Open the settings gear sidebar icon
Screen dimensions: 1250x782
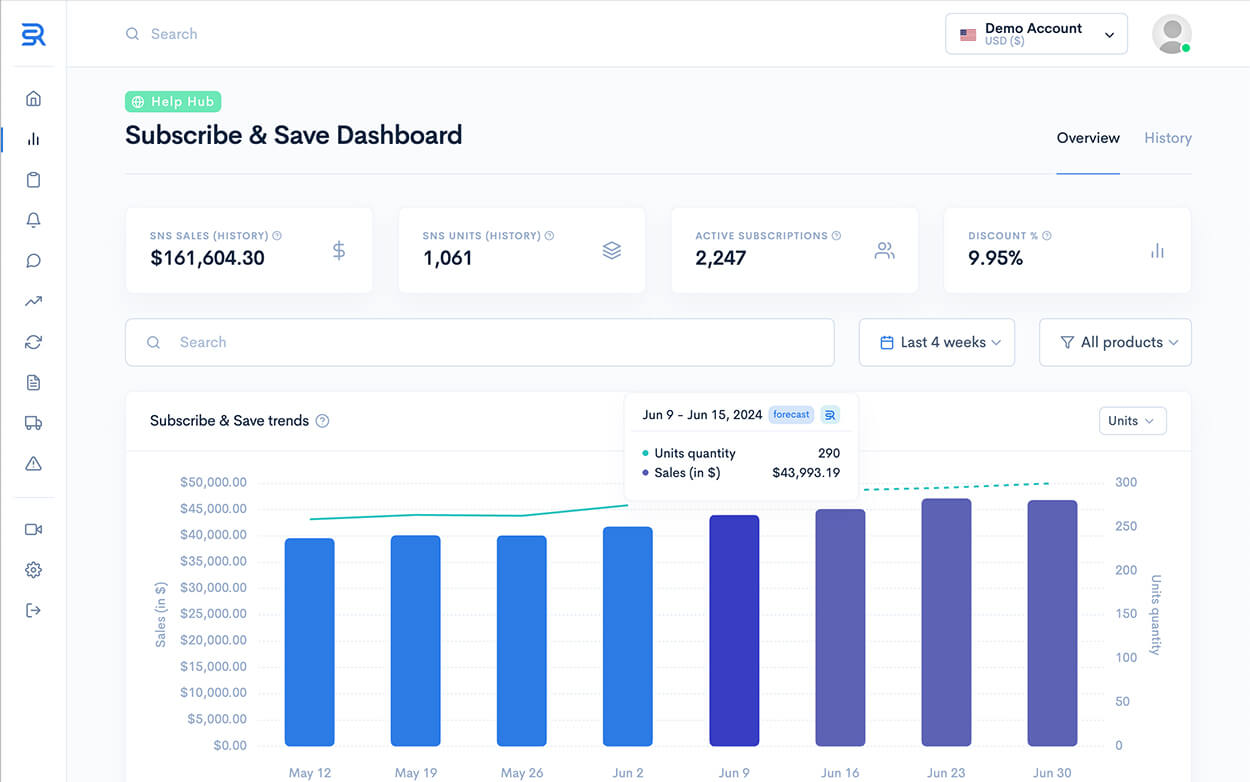[33, 570]
